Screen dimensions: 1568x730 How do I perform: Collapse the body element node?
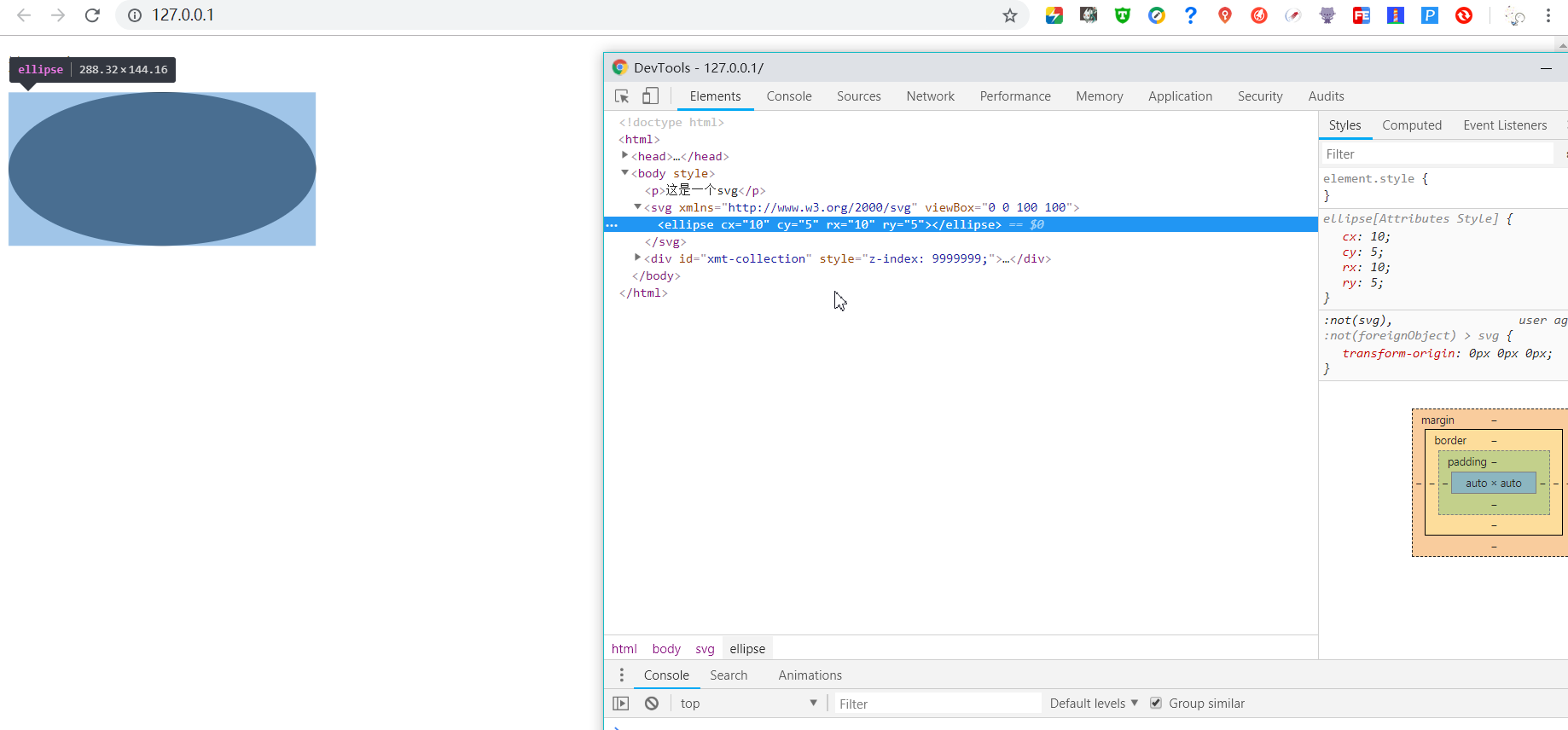(x=625, y=173)
